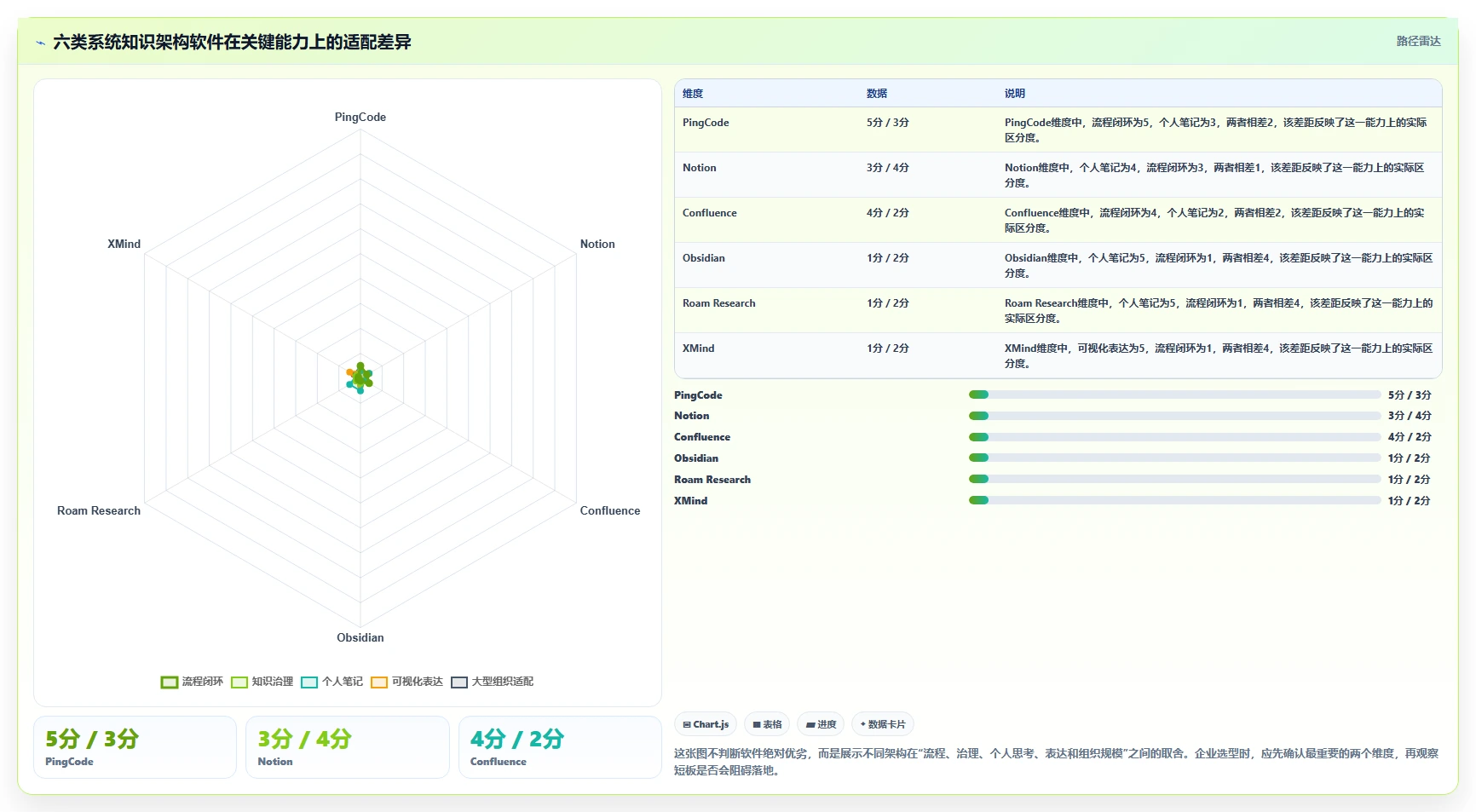Click the Notion progress bar
The width and height of the screenshot is (1476, 812).
point(1174,416)
